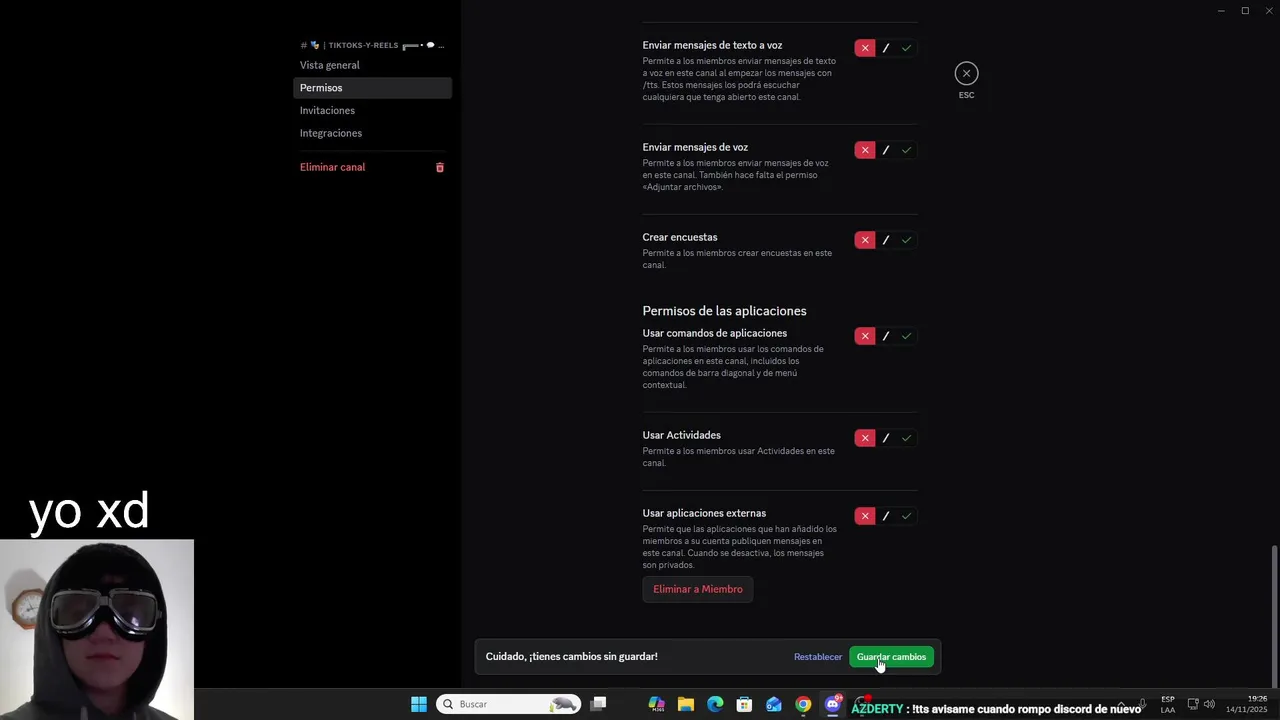Screen dimensions: 1280x720
Task: Deny 'Crear encuestas' permission with red X
Action: [865, 240]
